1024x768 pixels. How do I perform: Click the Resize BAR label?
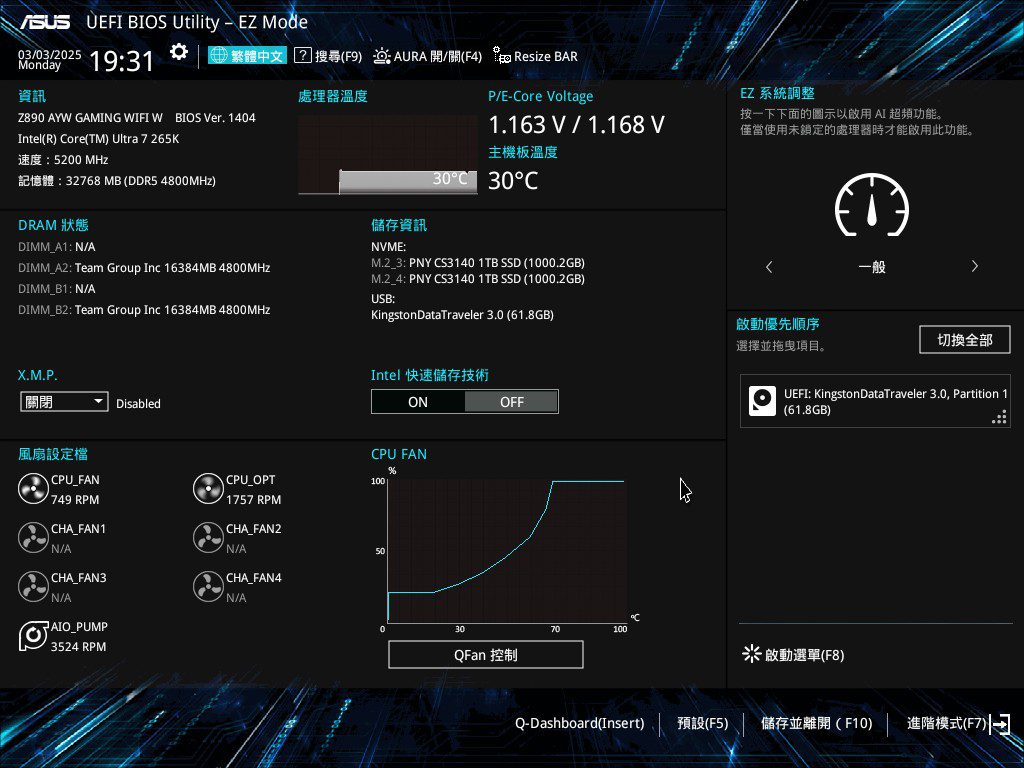coord(546,56)
